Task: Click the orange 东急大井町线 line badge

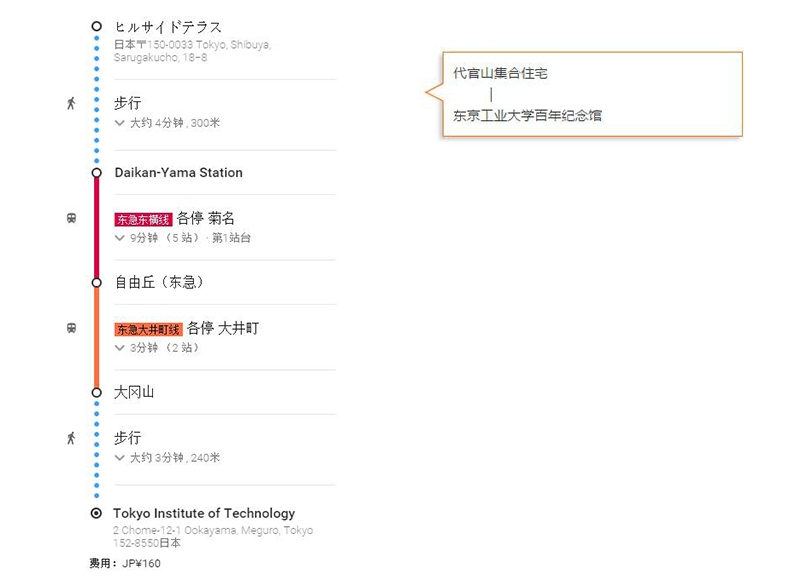Action: (149, 330)
